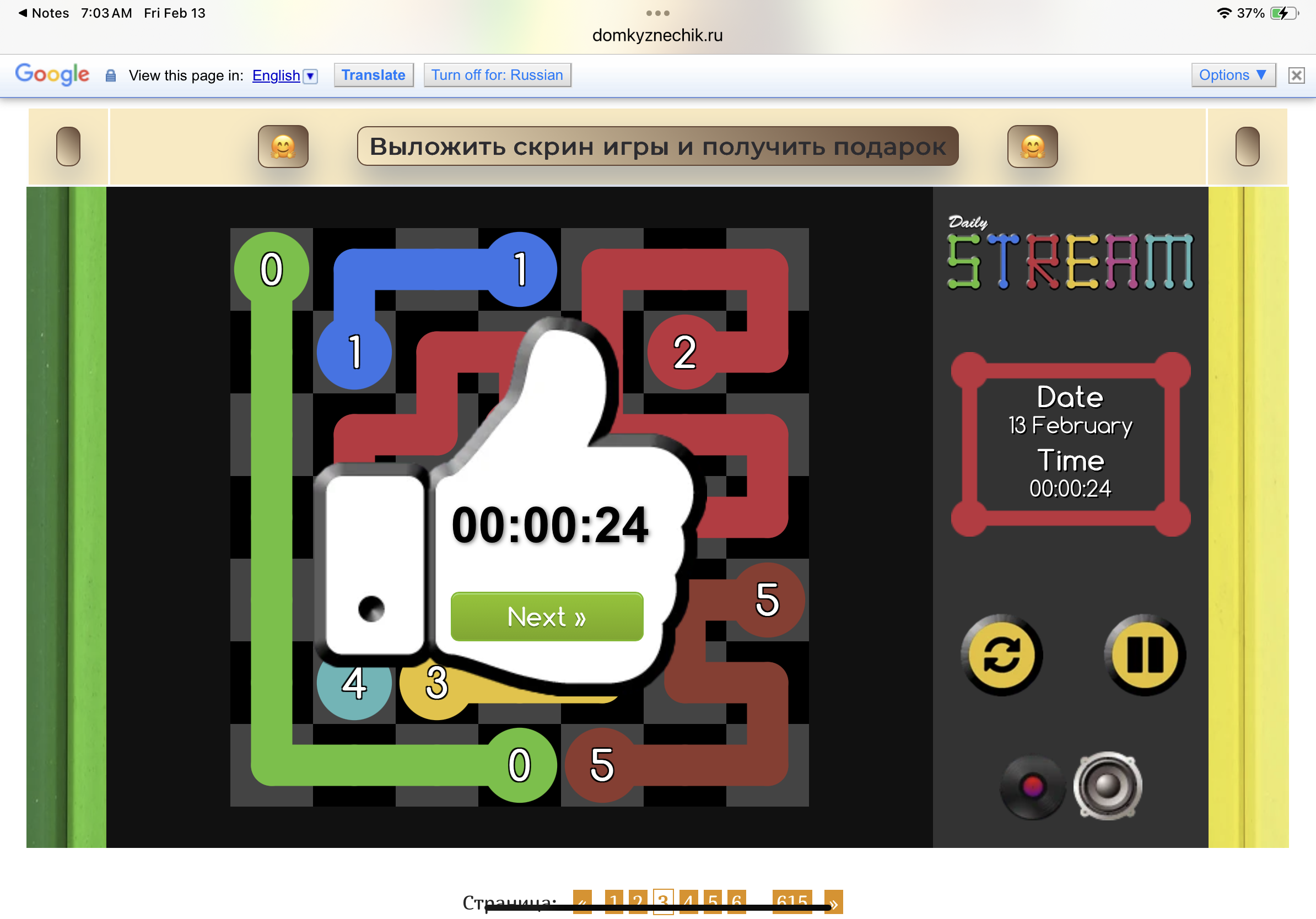Click the left hugging emoji button
Viewport: 1316px width, 919px height.
pyautogui.click(x=283, y=147)
